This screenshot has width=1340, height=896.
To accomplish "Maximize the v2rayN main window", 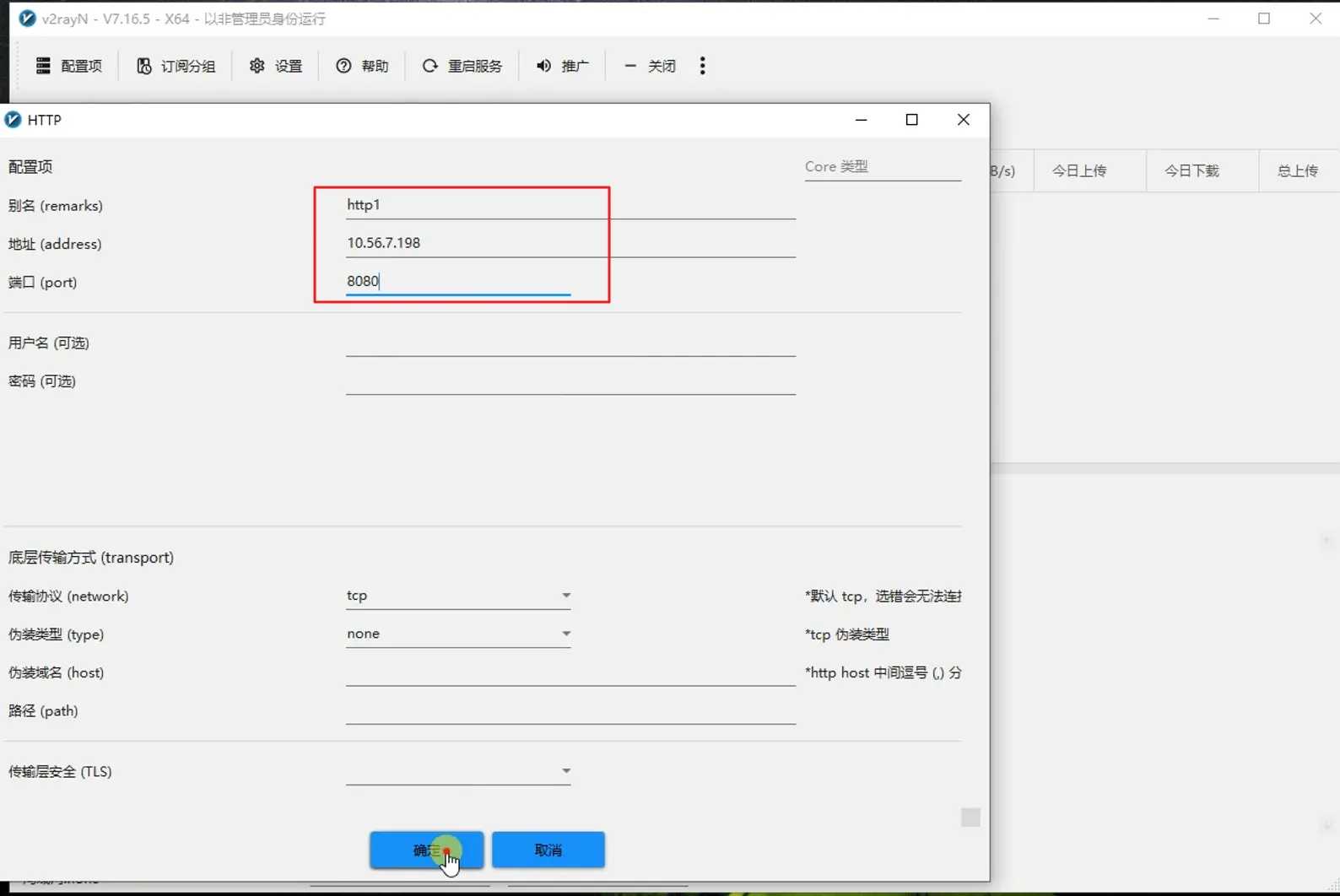I will [1264, 19].
